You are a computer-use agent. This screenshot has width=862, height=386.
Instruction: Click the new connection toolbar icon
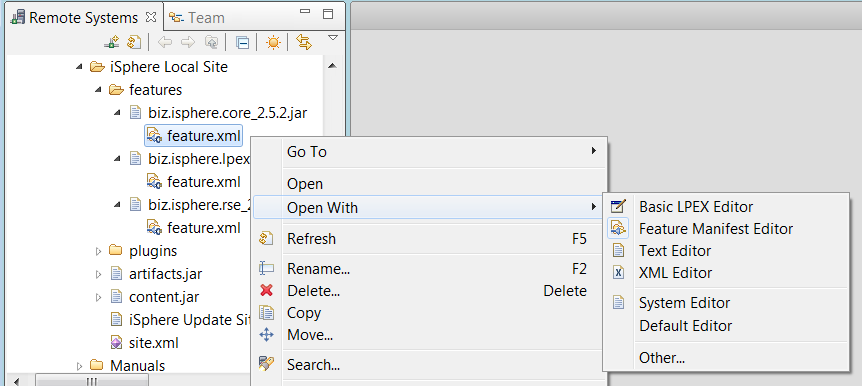point(112,42)
